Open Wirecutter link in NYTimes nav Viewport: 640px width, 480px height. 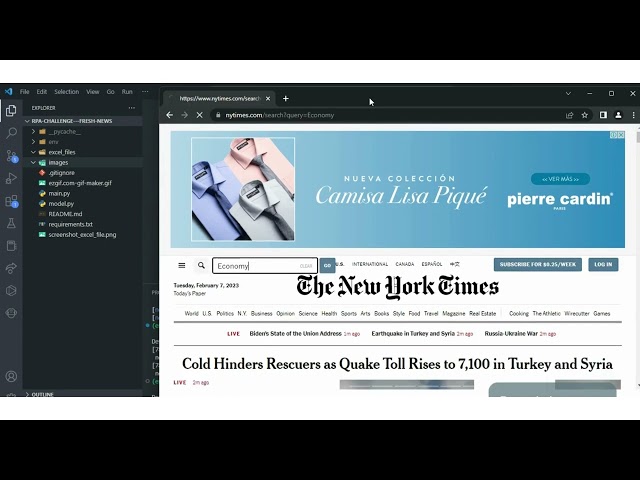coord(577,313)
